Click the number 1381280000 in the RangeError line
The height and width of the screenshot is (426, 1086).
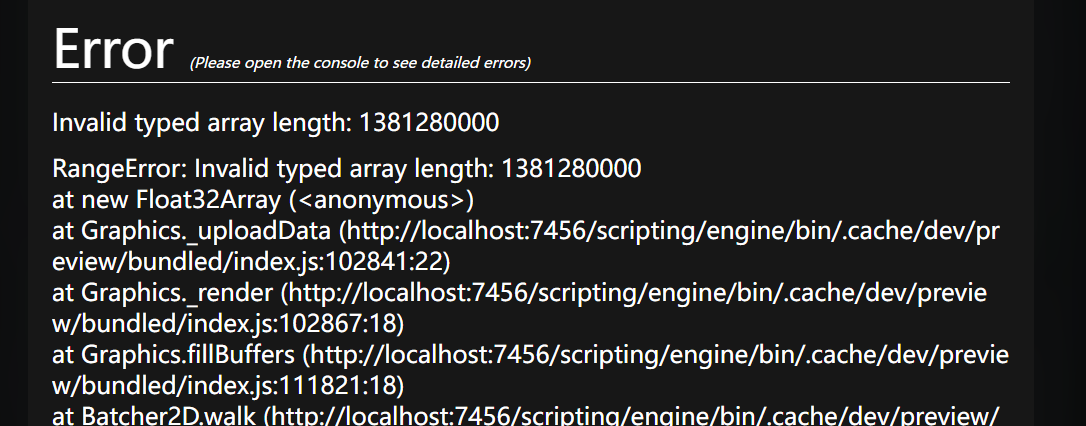click(x=571, y=167)
